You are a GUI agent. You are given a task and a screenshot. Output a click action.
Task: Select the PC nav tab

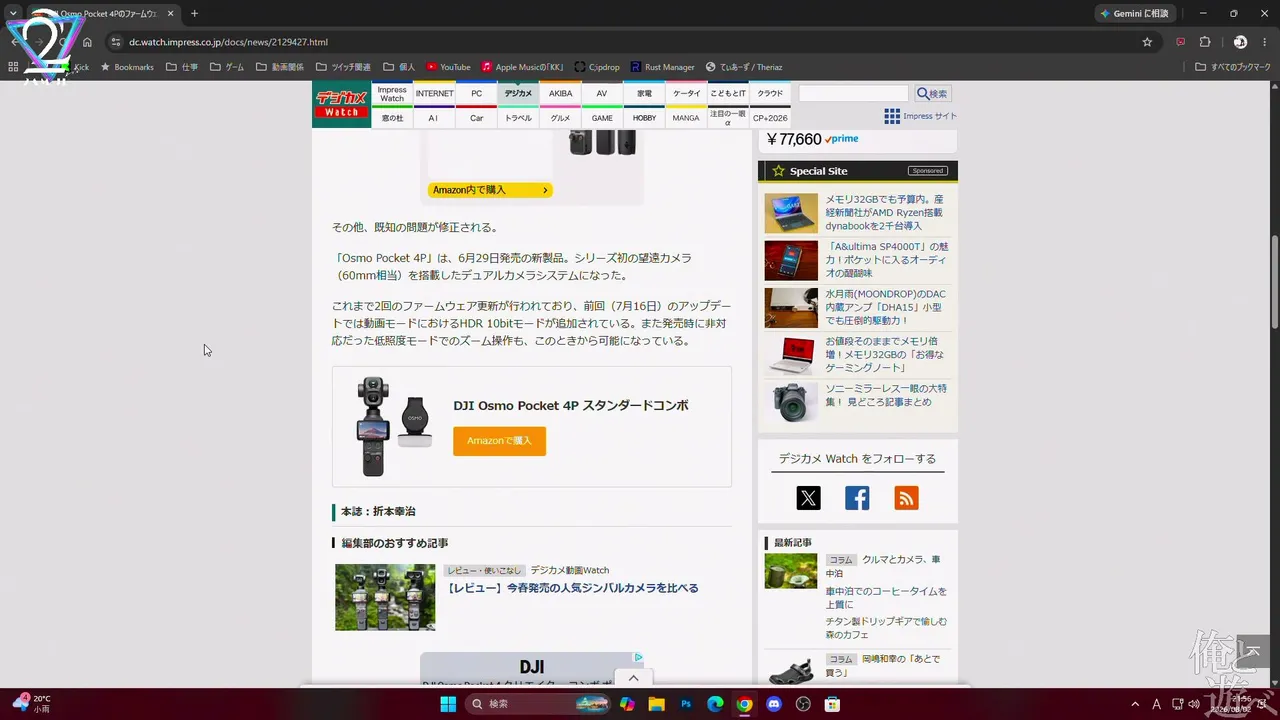[477, 93]
